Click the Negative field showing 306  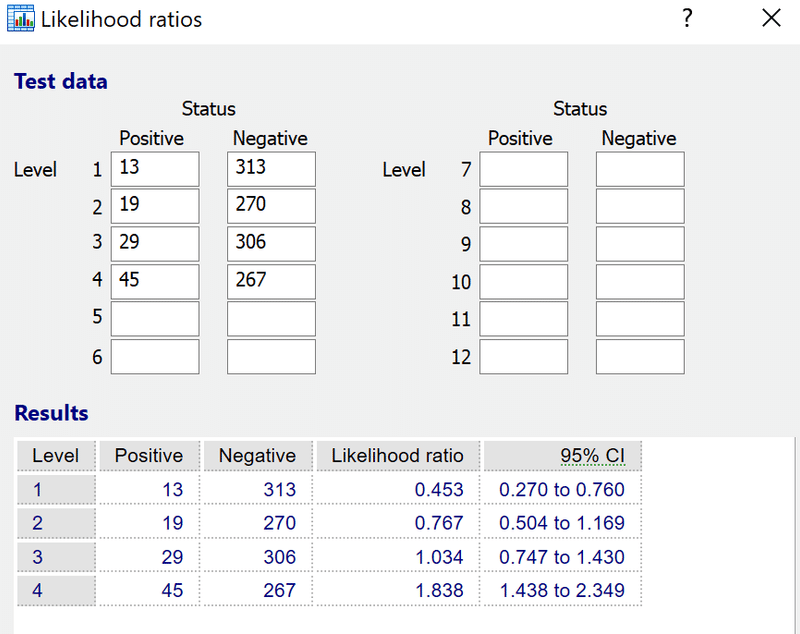tap(271, 243)
